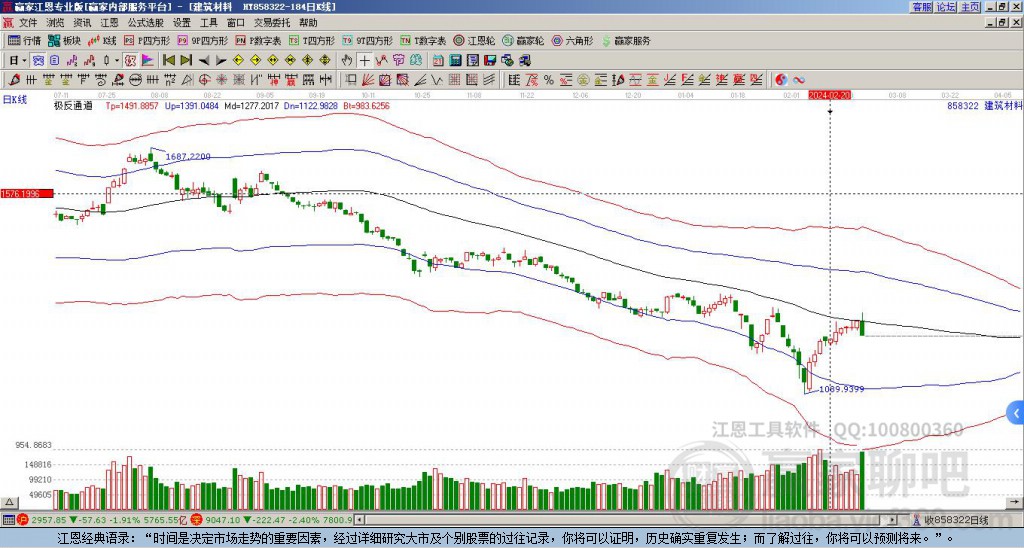Open the 日 period dropdown
Viewport: 1024px width, 548px height.
click(x=18, y=60)
